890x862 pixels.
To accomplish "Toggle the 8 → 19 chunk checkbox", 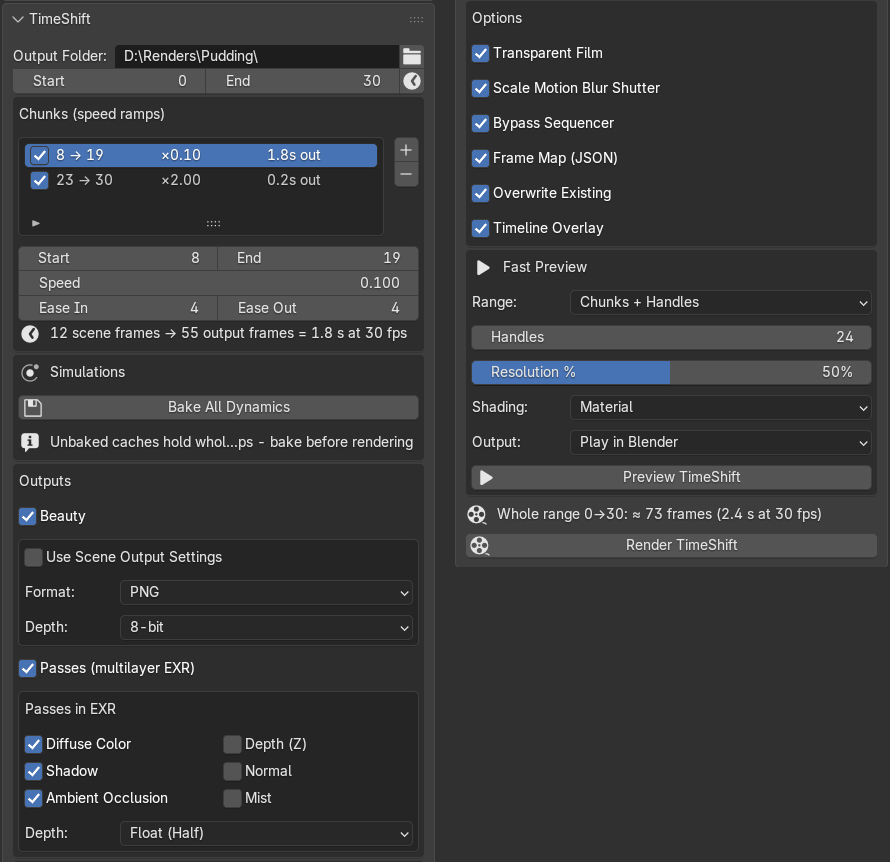I will (x=39, y=155).
